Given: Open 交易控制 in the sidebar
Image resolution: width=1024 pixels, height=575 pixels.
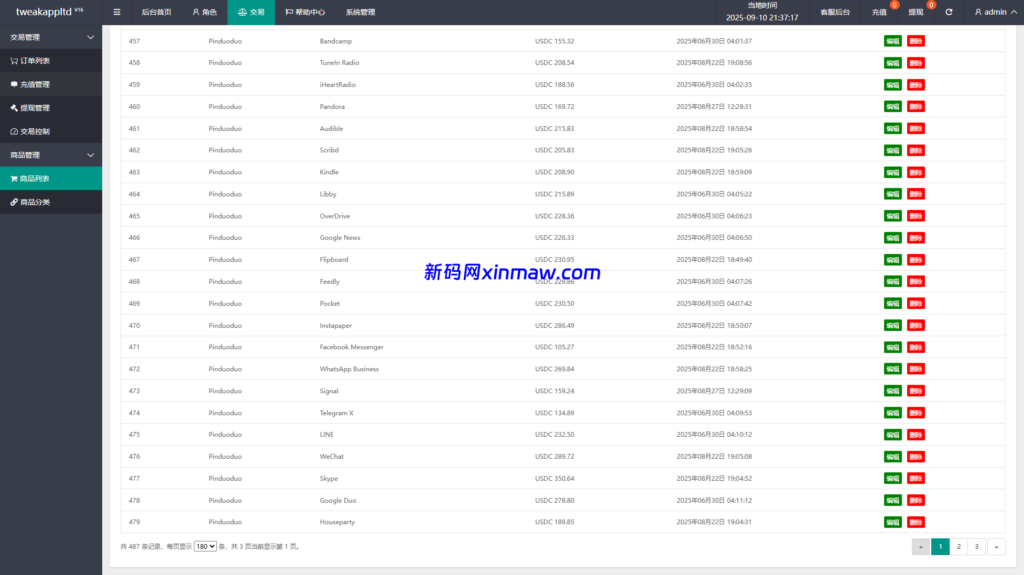Looking at the screenshot, I should click(51, 131).
